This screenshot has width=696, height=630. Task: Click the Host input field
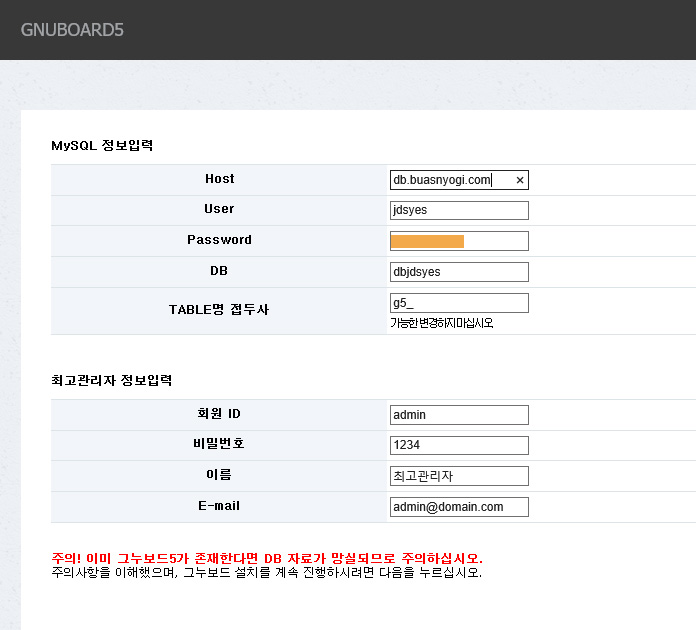pos(459,180)
